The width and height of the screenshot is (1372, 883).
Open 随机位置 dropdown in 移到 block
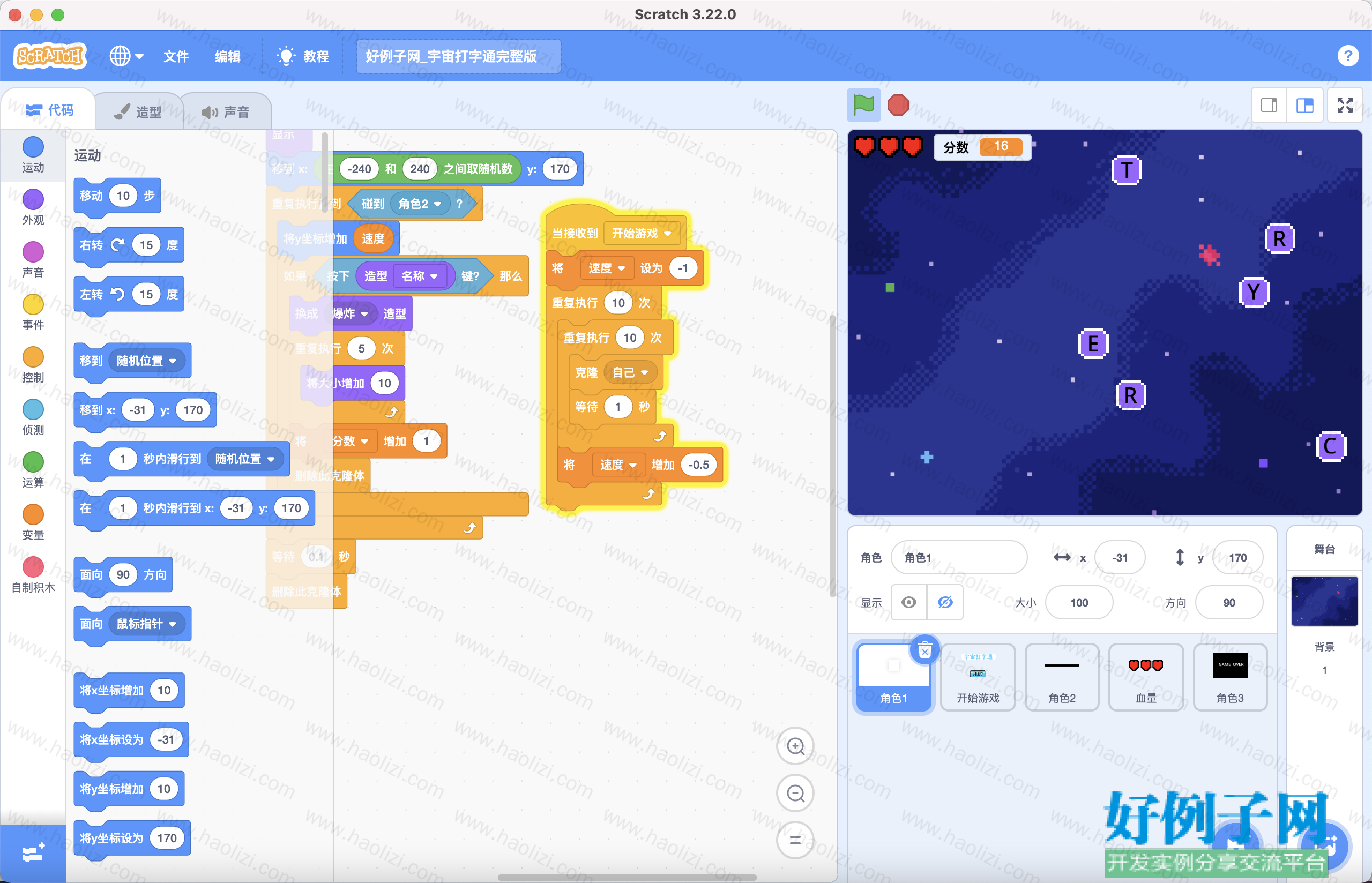tap(147, 361)
